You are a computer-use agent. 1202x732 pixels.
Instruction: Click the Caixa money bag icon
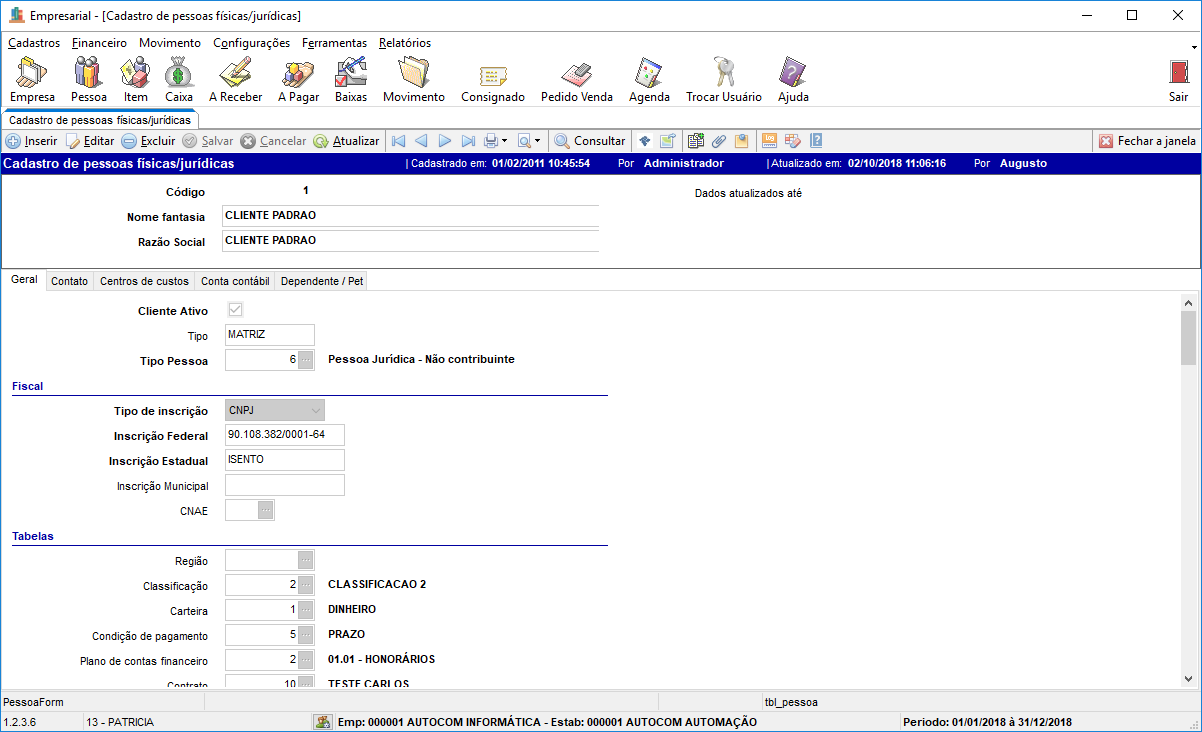pyautogui.click(x=179, y=77)
